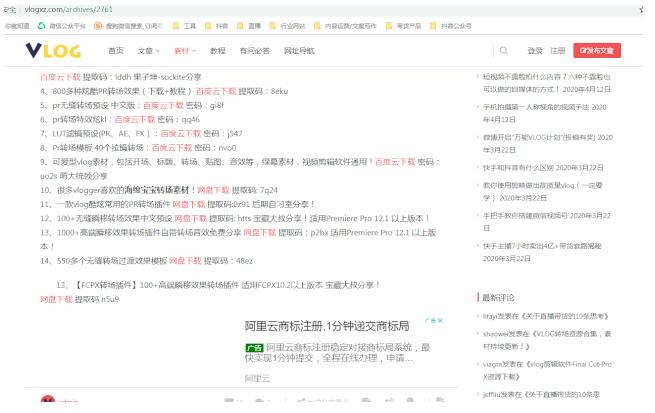This screenshot has width=655, height=413.
Task: Click the 登录 link
Action: coord(535,51)
